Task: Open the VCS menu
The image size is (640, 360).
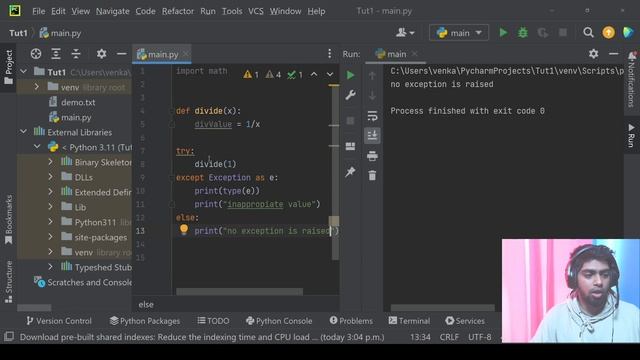Action: click(256, 11)
